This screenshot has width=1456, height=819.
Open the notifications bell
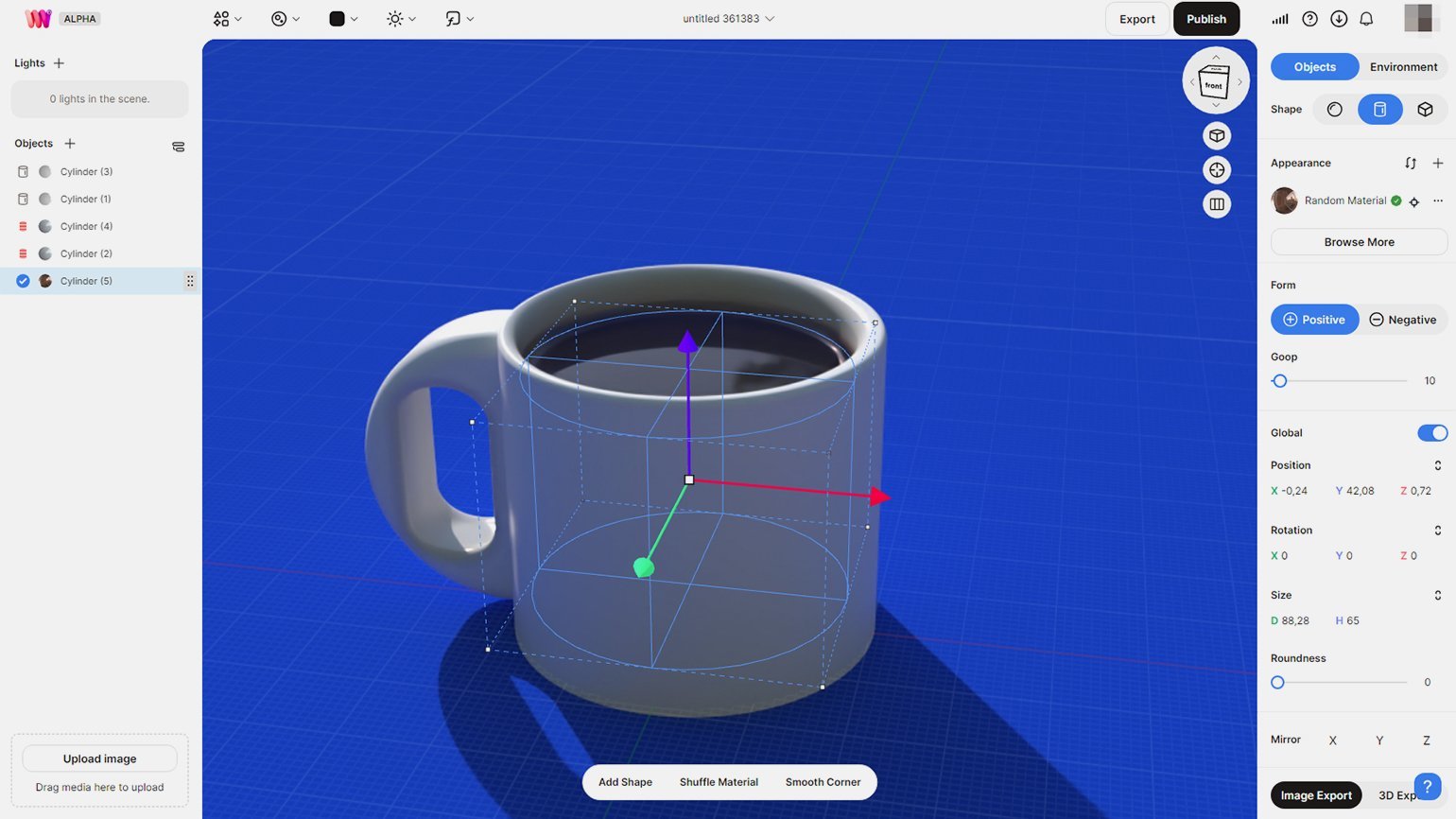click(x=1366, y=19)
